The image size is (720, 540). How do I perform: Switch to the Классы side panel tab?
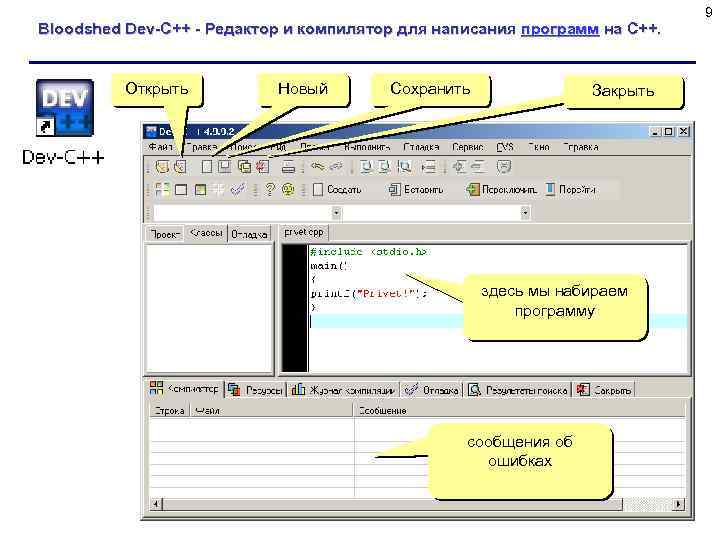[x=206, y=233]
